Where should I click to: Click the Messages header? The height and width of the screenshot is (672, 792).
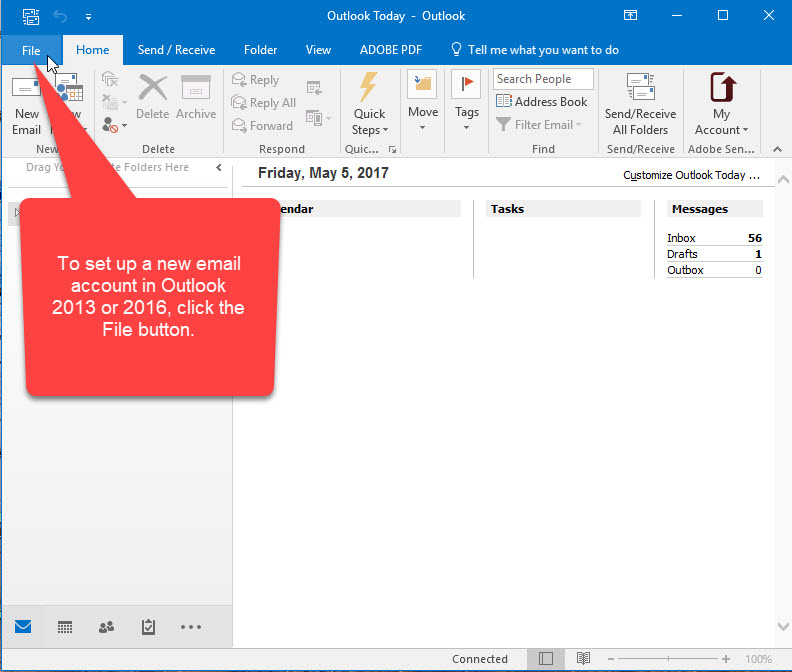[714, 209]
